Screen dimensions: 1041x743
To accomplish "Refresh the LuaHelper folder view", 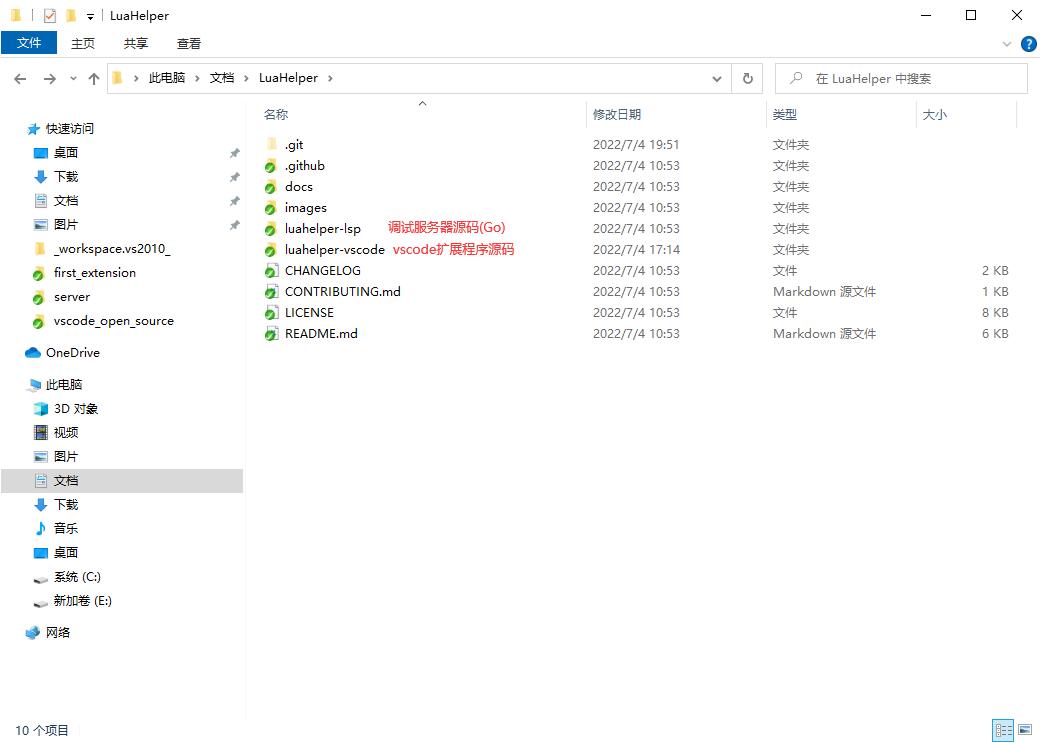I will [748, 78].
